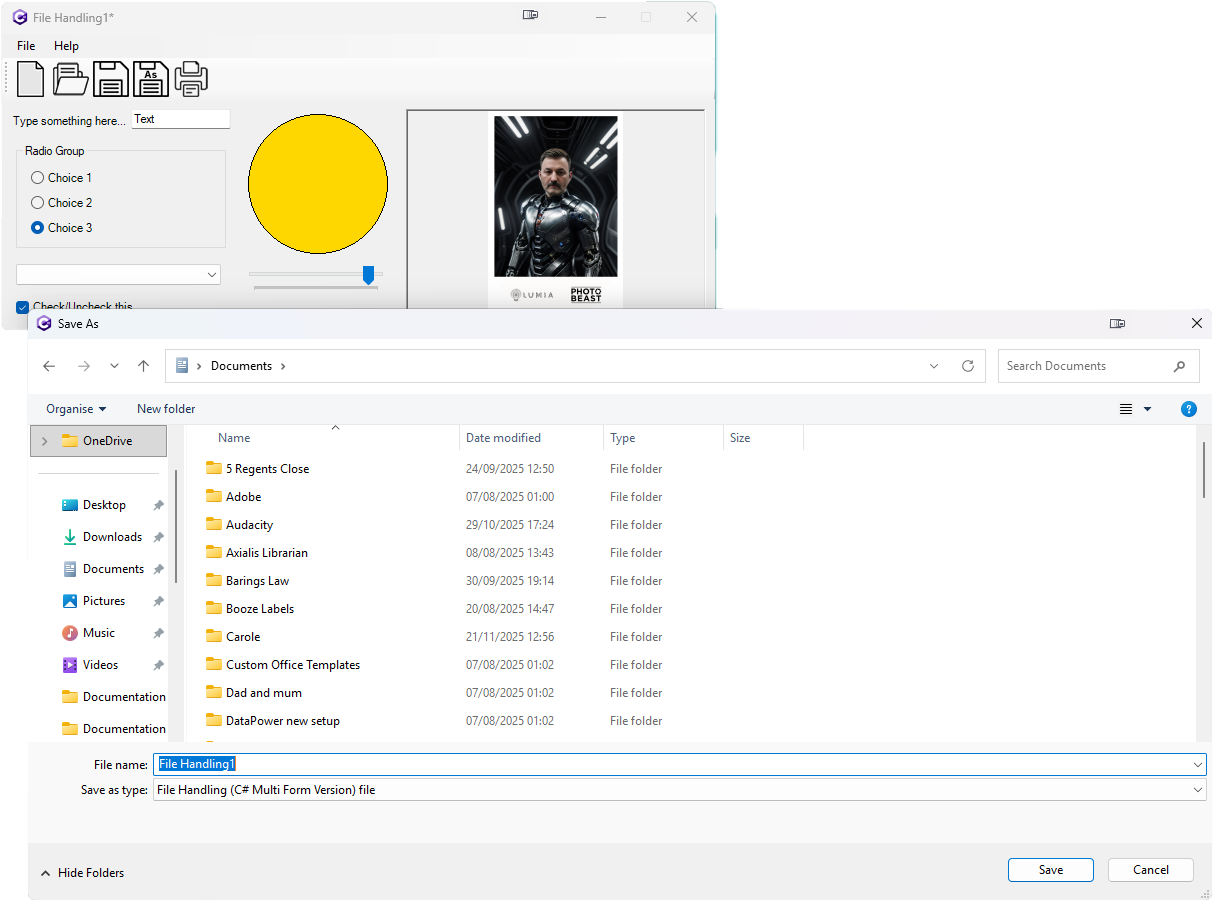Click the New folder button
The height and width of the screenshot is (901, 1213).
point(165,409)
